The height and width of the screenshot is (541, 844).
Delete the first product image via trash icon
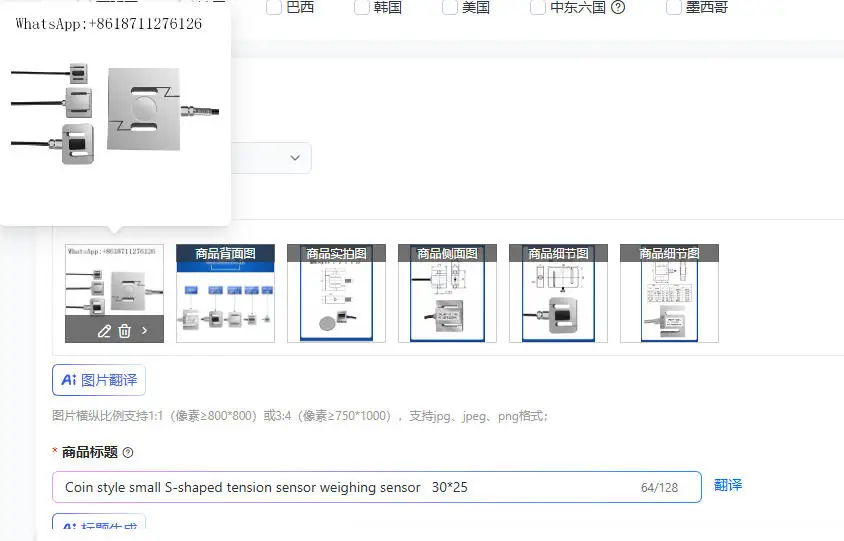pyautogui.click(x=124, y=331)
